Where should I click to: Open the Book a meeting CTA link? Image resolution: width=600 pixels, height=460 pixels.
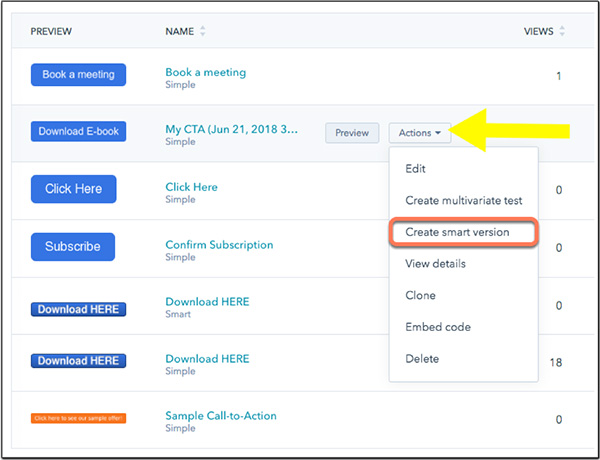pos(205,72)
